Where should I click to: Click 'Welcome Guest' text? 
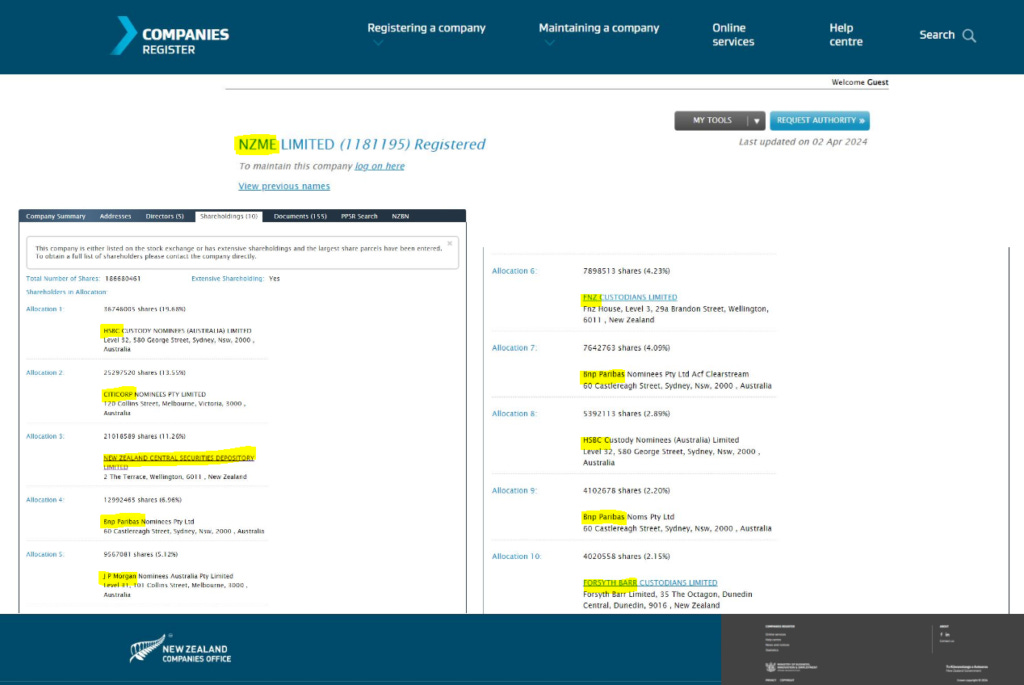(859, 82)
